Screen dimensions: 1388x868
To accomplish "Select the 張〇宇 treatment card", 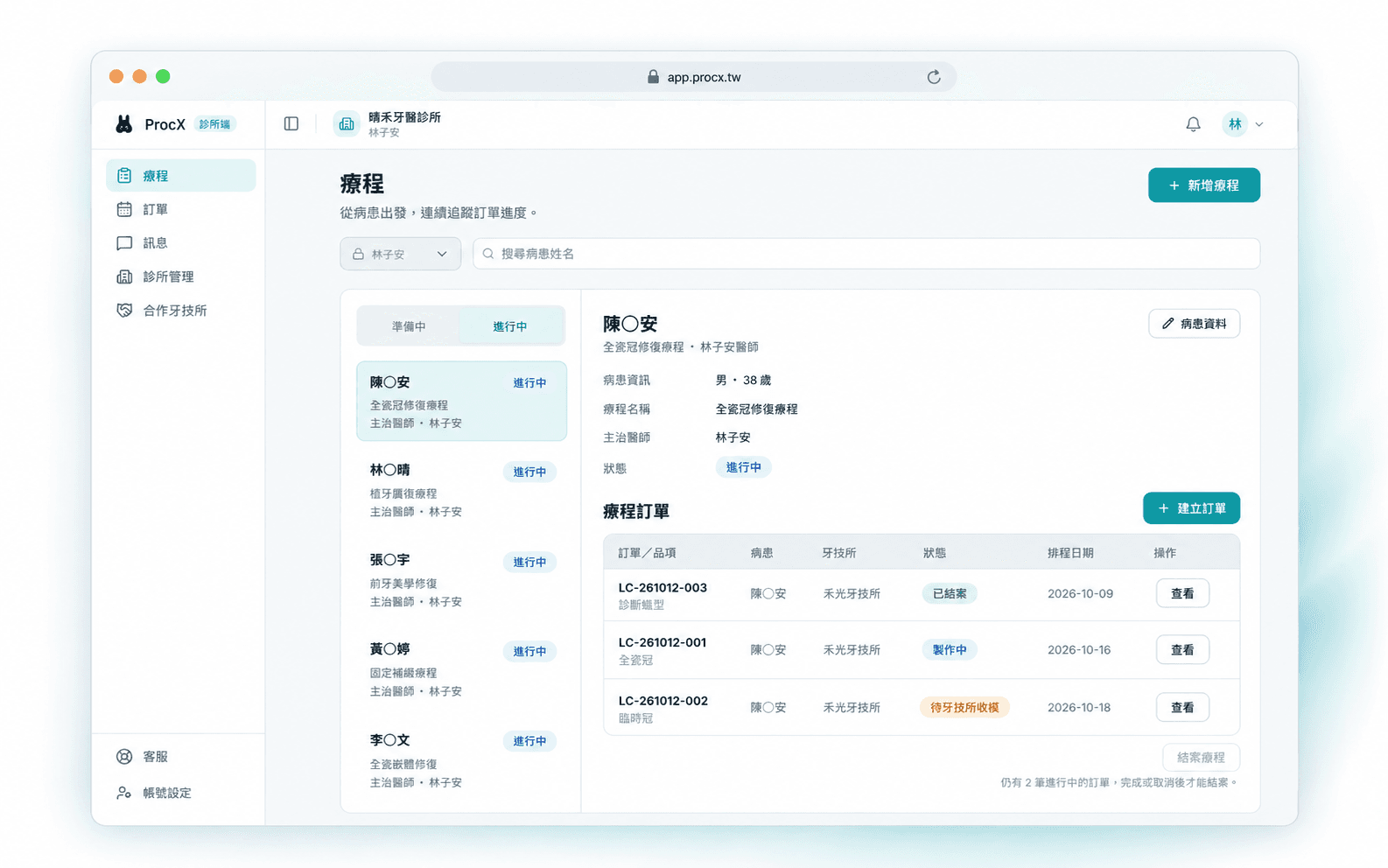I will 462,580.
